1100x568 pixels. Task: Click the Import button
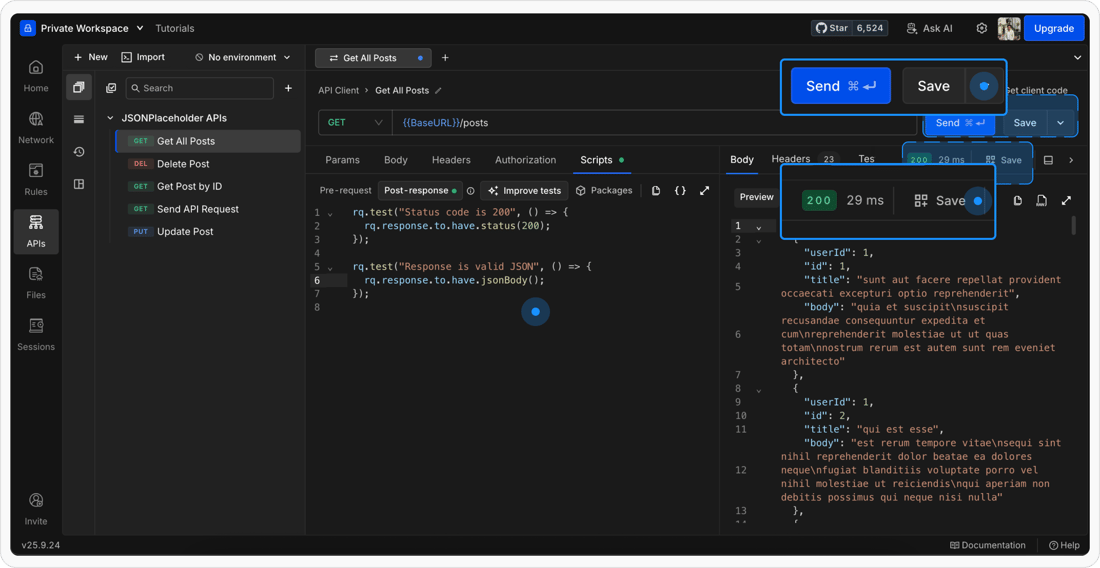point(143,57)
